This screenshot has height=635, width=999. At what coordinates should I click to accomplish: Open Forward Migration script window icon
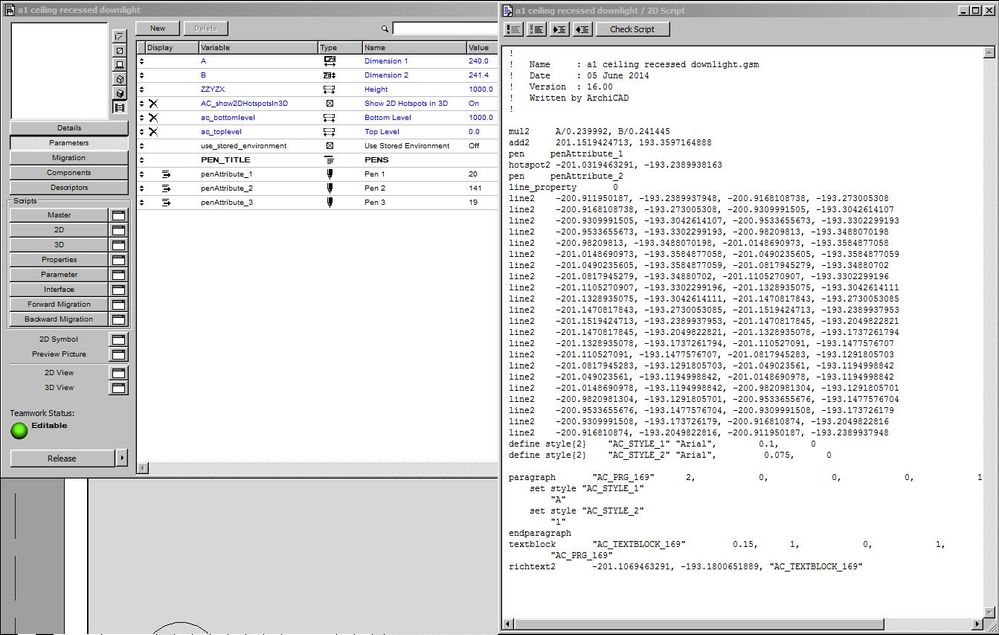[119, 304]
